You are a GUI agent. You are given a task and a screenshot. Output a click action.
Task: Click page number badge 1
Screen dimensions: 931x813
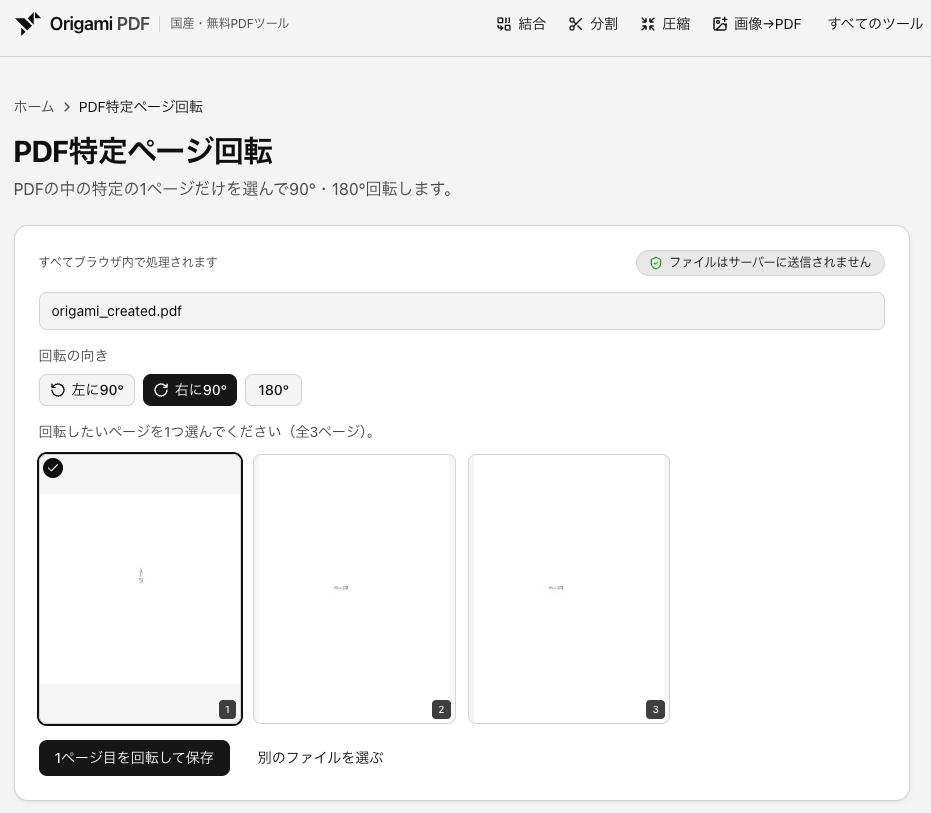[x=227, y=709]
